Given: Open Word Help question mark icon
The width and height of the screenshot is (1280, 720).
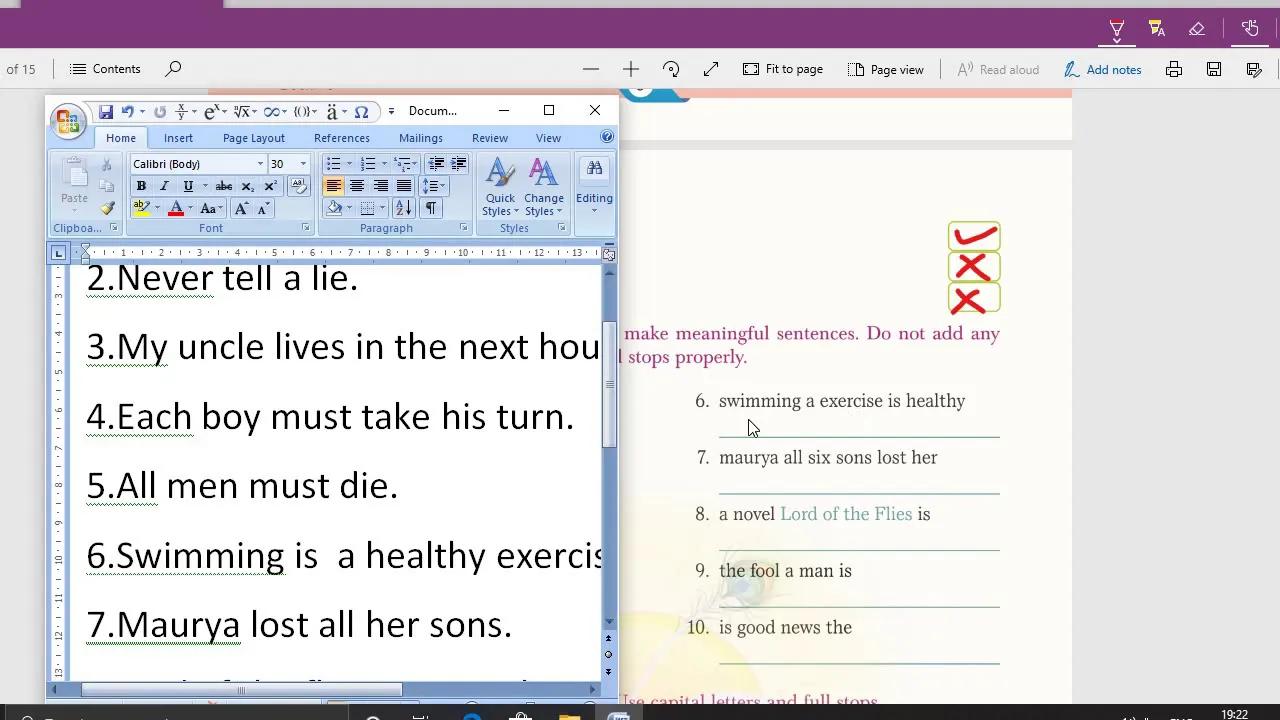Looking at the screenshot, I should (607, 137).
